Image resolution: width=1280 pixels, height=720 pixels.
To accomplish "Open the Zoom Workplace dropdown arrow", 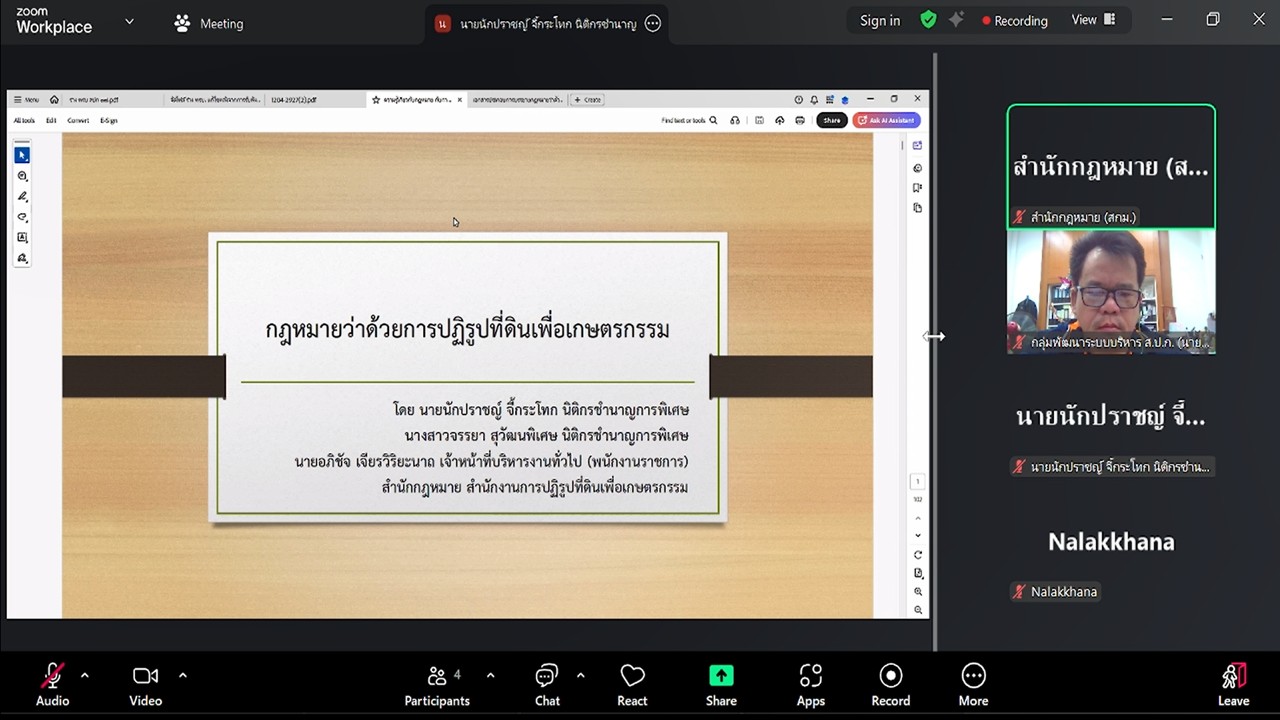I will [127, 20].
